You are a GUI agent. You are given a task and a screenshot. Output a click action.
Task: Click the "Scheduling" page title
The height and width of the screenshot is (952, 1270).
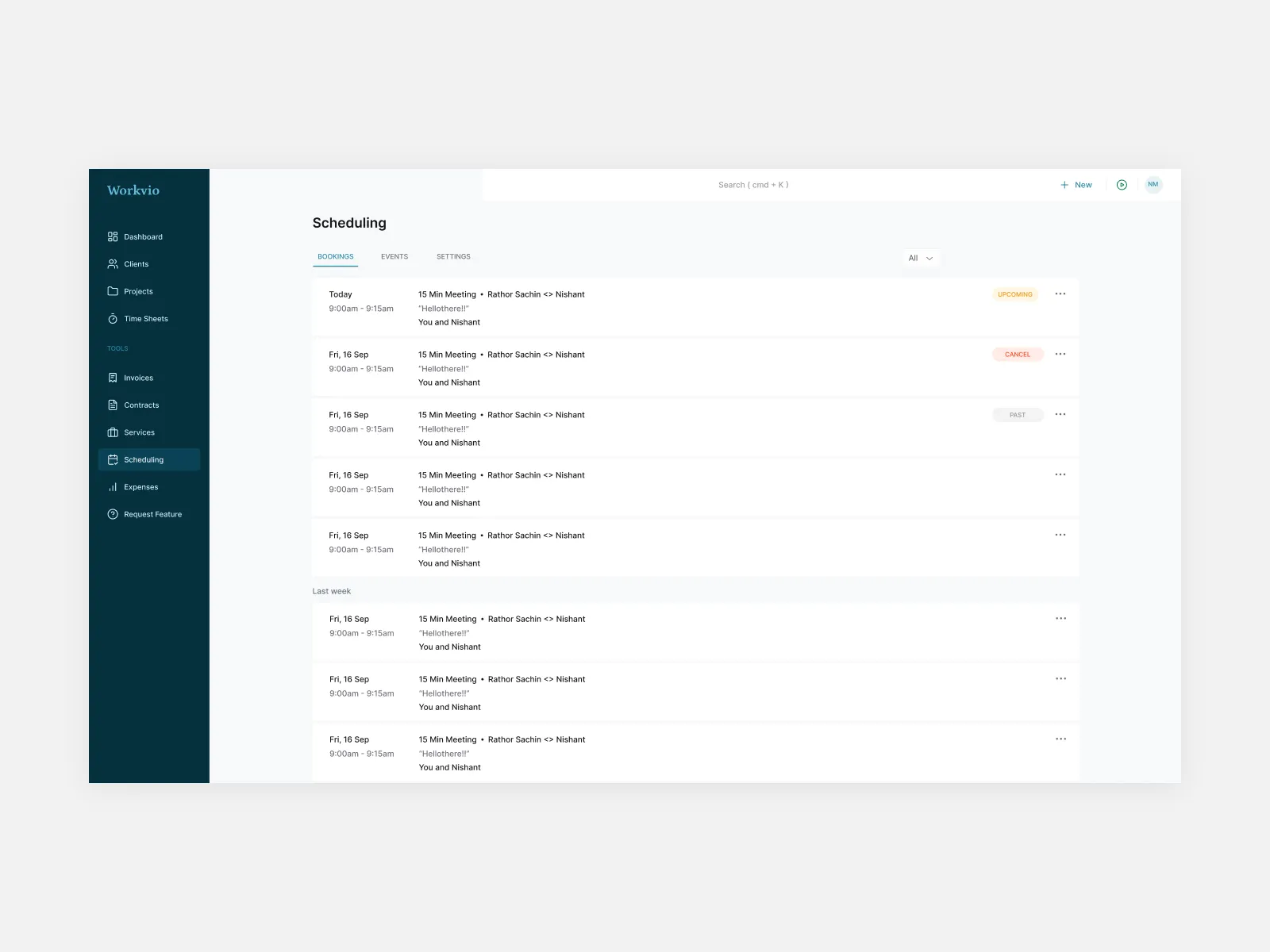click(x=349, y=223)
